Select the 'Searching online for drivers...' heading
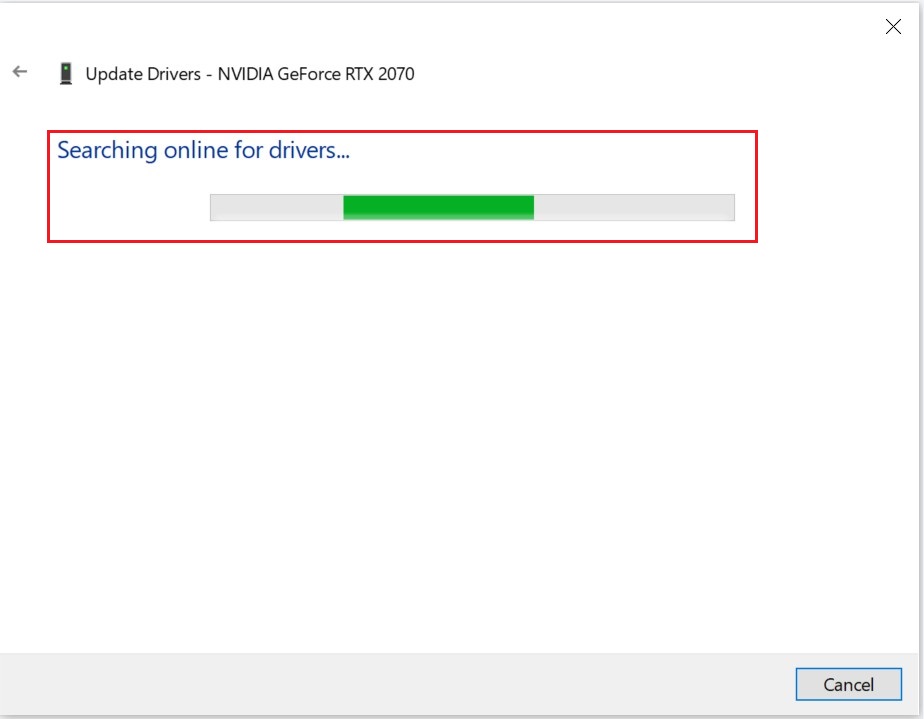The height and width of the screenshot is (719, 924). click(203, 150)
